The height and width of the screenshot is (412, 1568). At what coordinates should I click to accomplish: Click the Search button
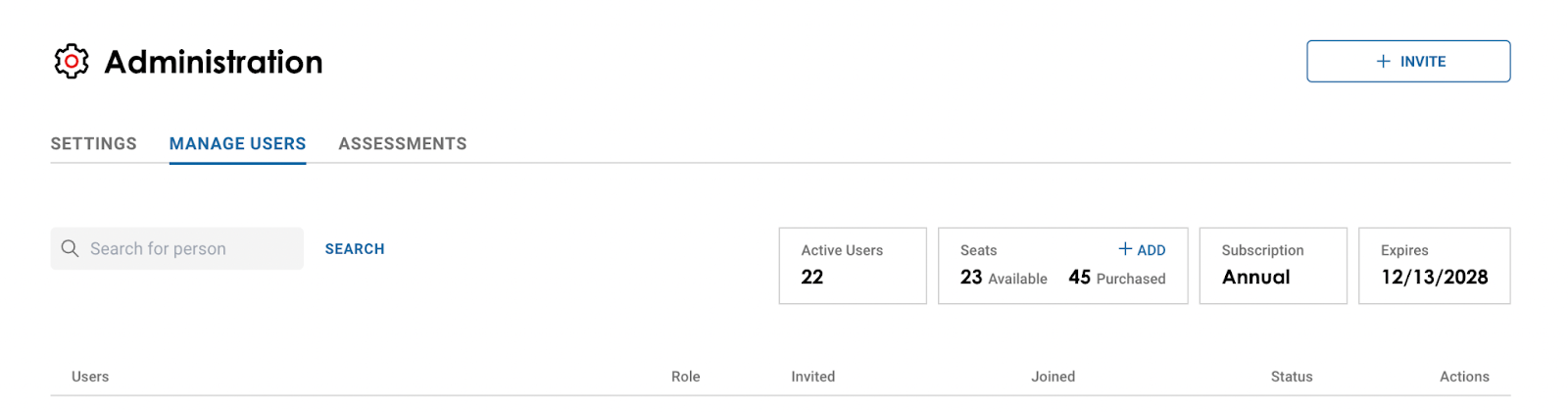[x=355, y=249]
